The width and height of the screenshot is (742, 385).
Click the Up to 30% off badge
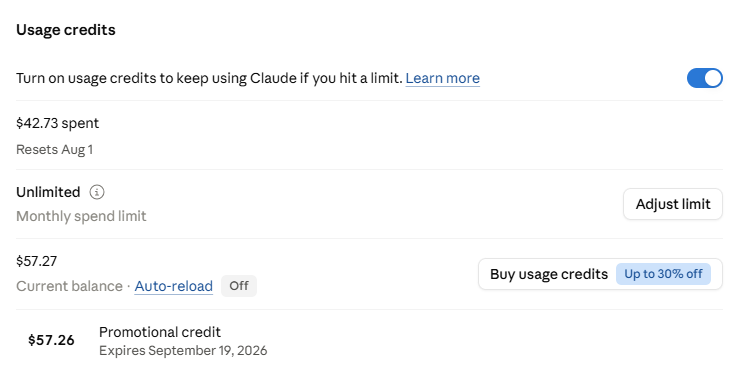[663, 274]
